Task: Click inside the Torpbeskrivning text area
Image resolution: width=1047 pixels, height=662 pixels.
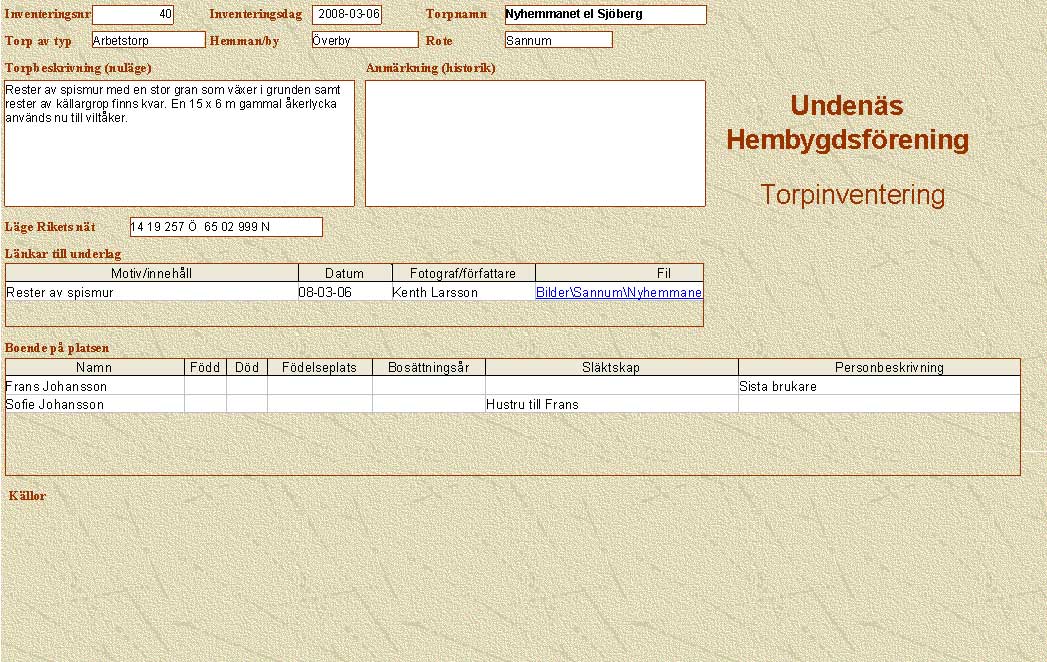Action: (180, 143)
